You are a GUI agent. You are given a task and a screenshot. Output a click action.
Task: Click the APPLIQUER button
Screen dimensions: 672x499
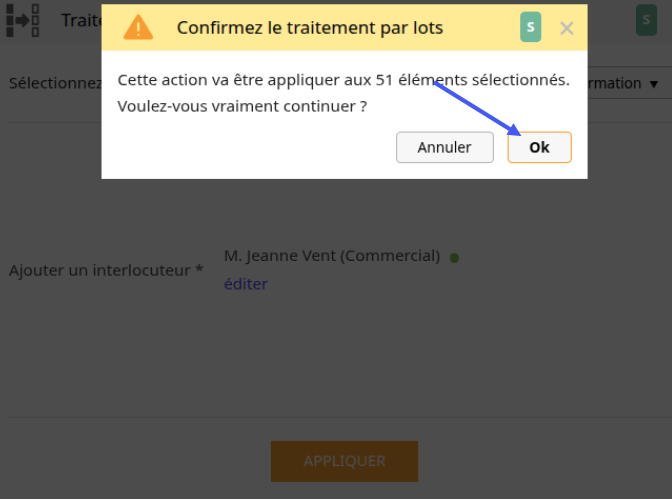(x=344, y=461)
